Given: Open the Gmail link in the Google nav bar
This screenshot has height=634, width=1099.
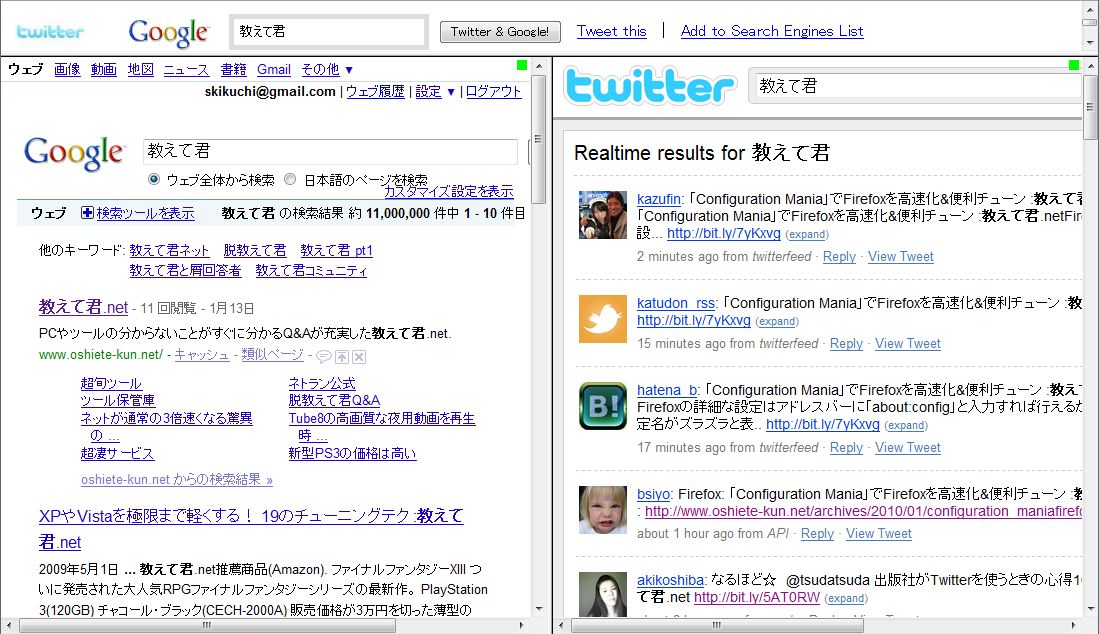Looking at the screenshot, I should coord(274,69).
